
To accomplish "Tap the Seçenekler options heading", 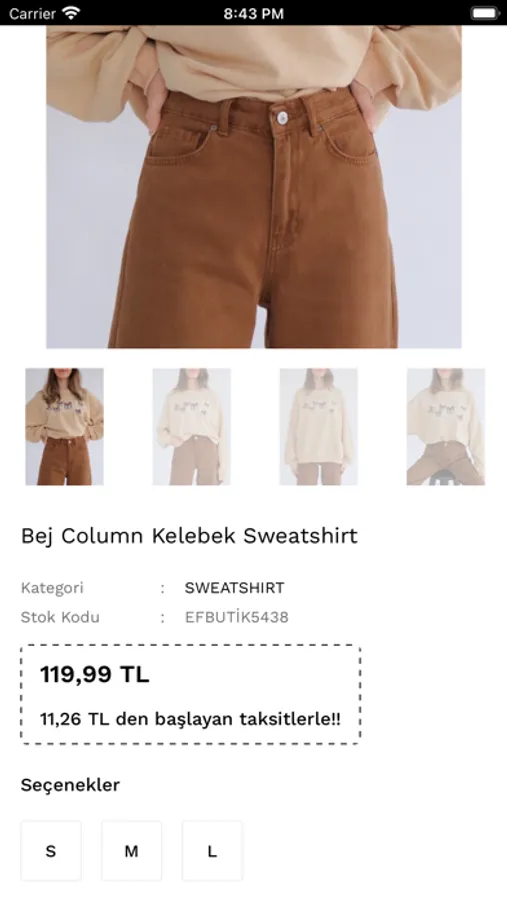I will point(70,785).
